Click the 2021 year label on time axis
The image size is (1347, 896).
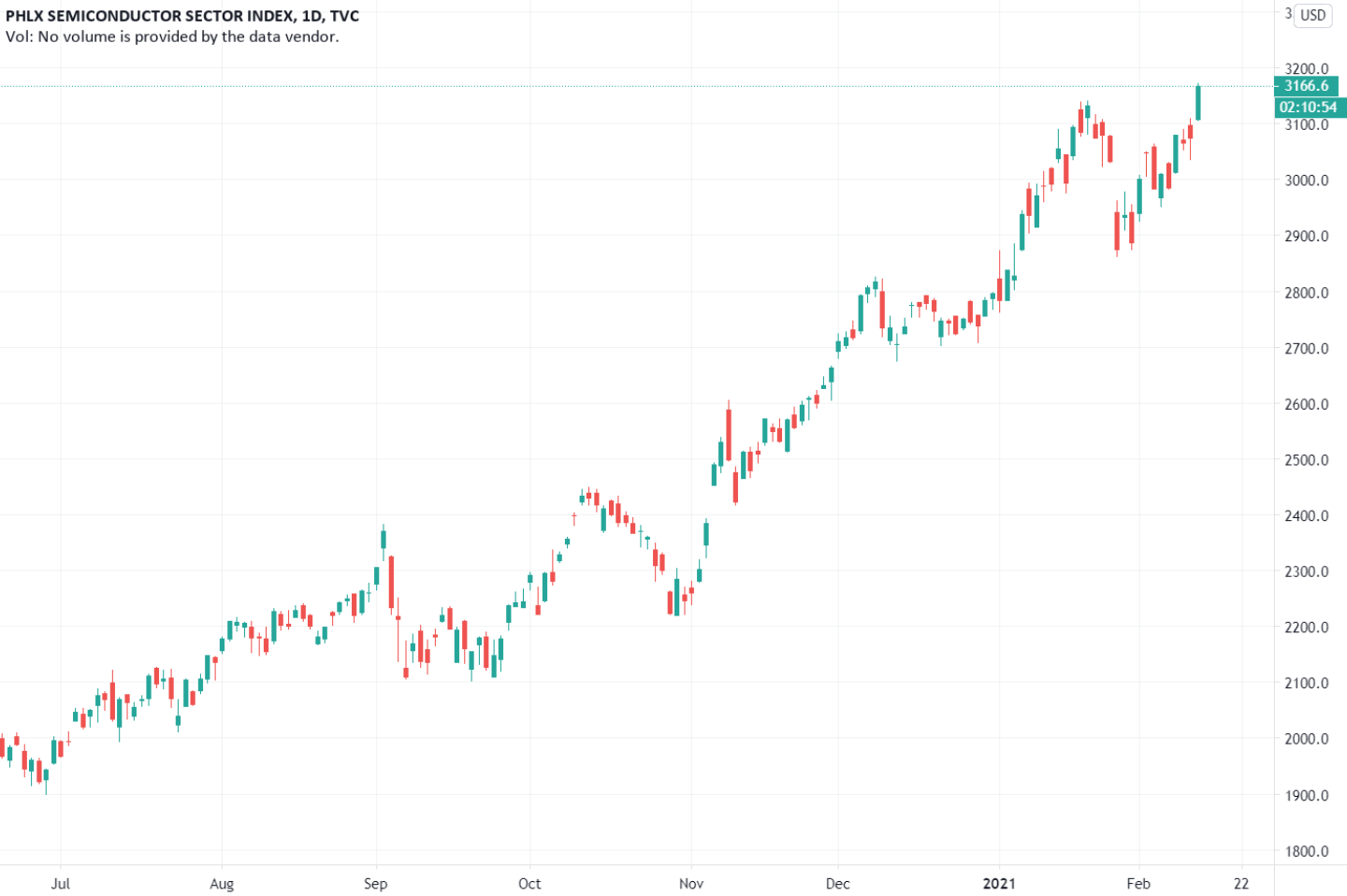tap(999, 884)
